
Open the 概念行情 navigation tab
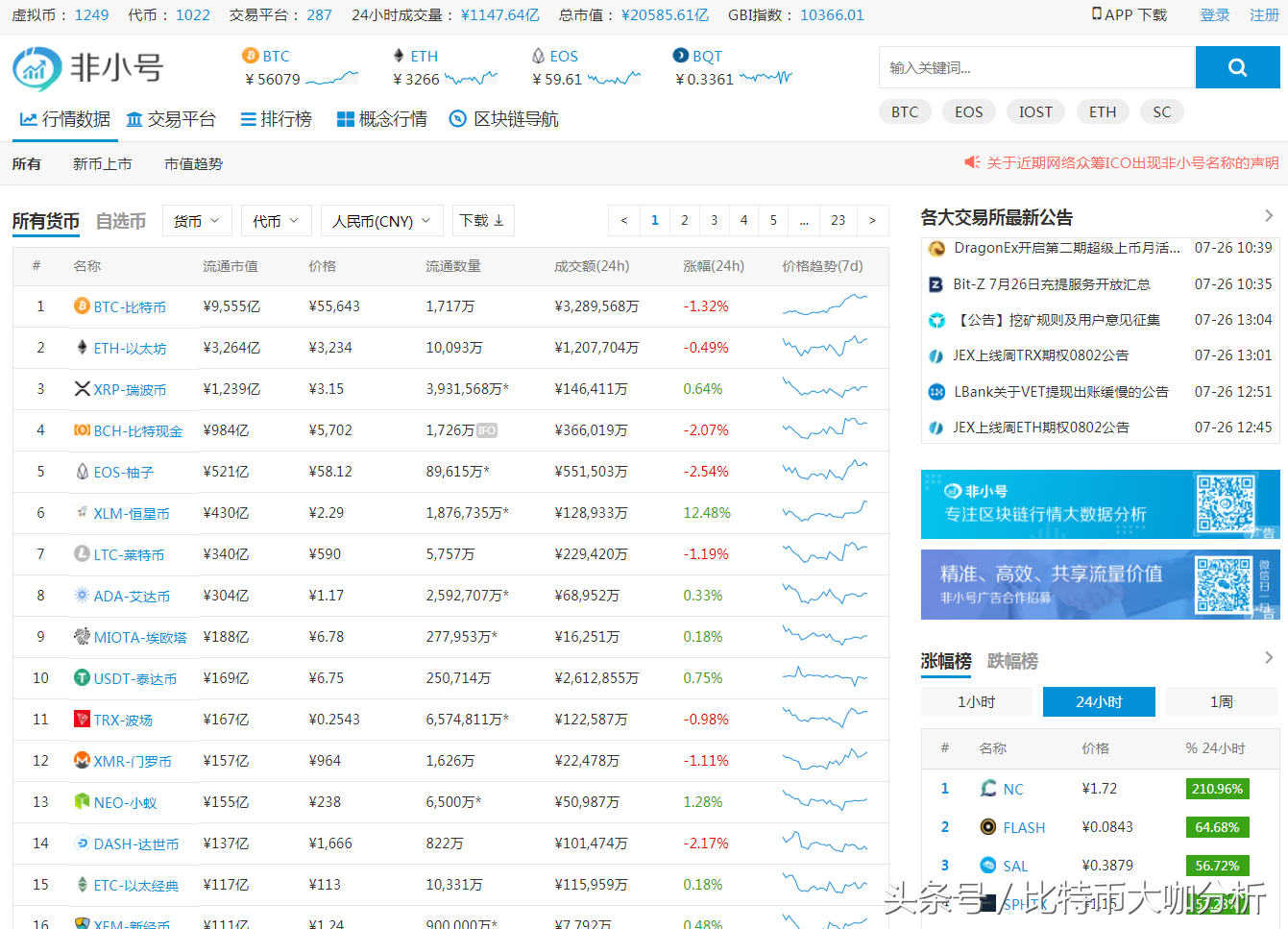click(381, 119)
